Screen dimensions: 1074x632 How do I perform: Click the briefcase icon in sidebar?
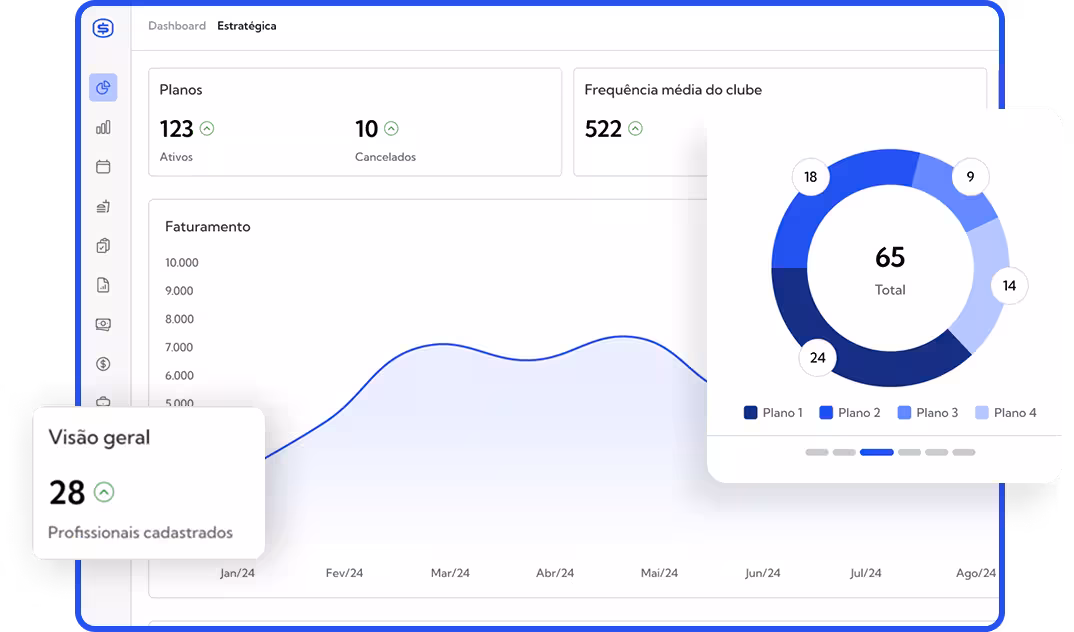click(103, 402)
